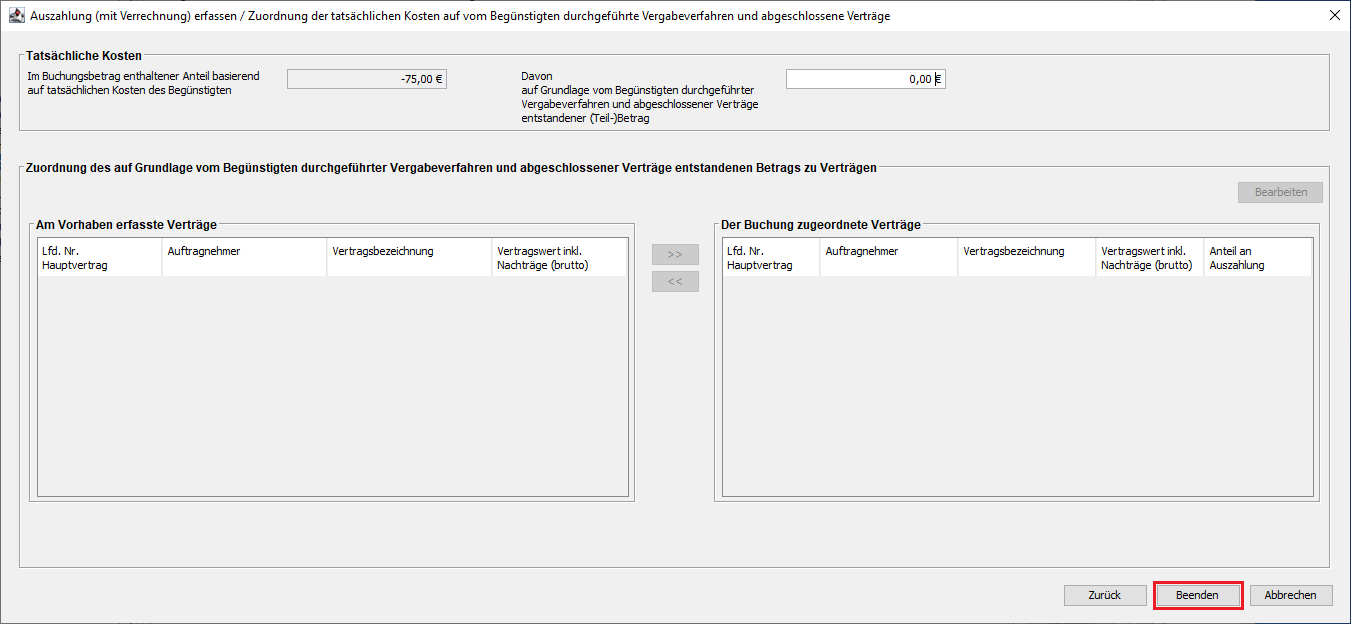Click left table Vertragsbezeichnung column header
Image resolution: width=1351 pixels, height=624 pixels.
coord(409,258)
